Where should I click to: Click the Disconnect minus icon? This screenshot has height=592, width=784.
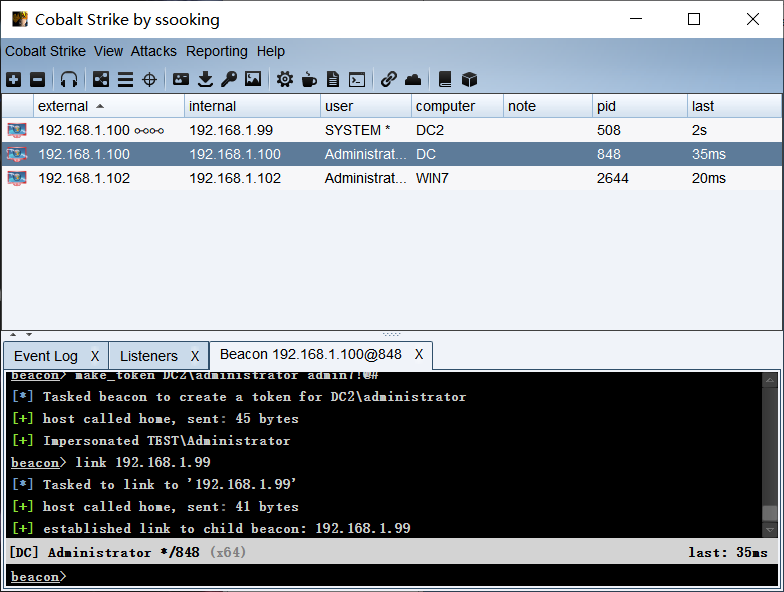pos(38,79)
